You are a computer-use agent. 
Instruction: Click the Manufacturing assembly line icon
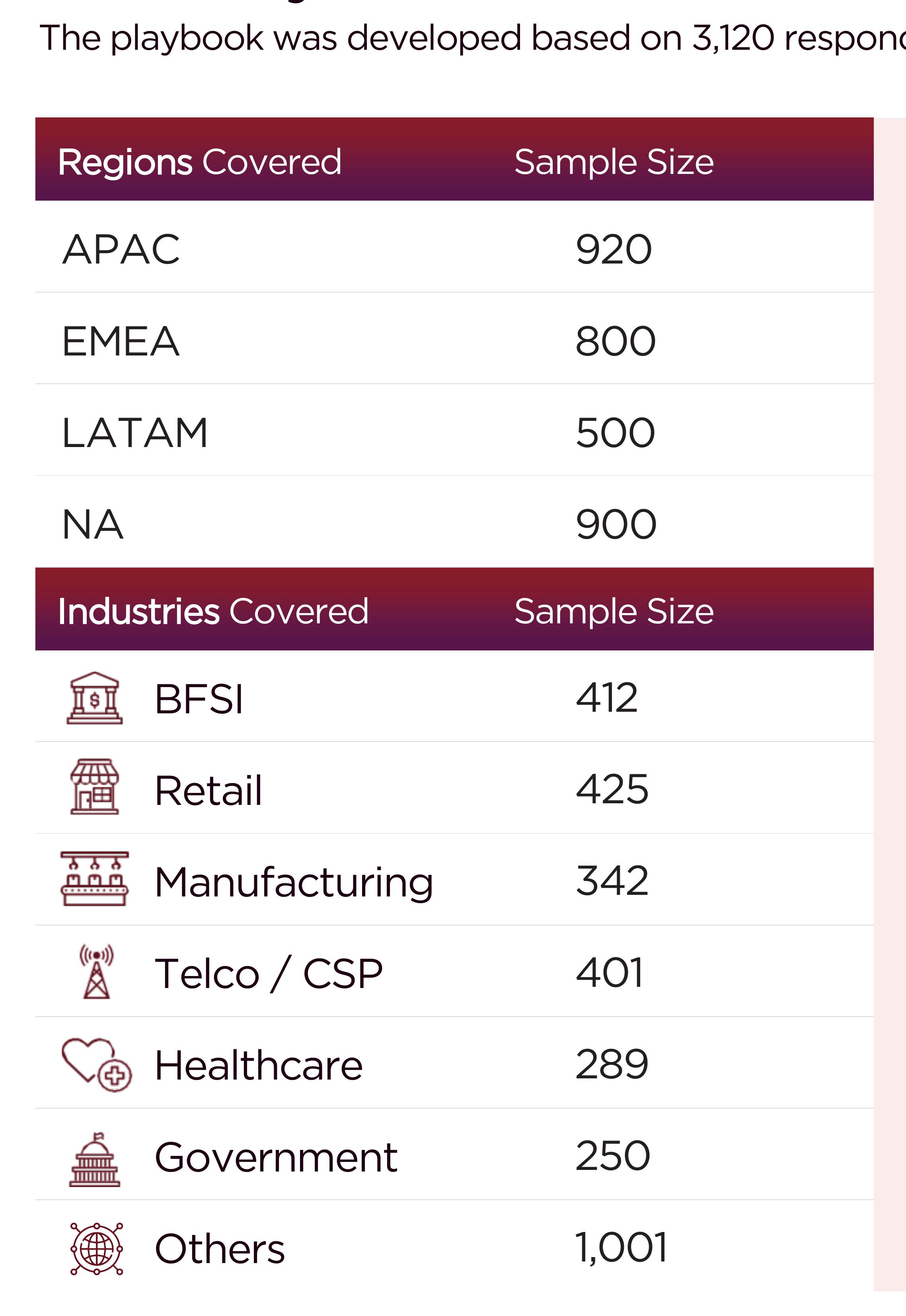pos(94,878)
